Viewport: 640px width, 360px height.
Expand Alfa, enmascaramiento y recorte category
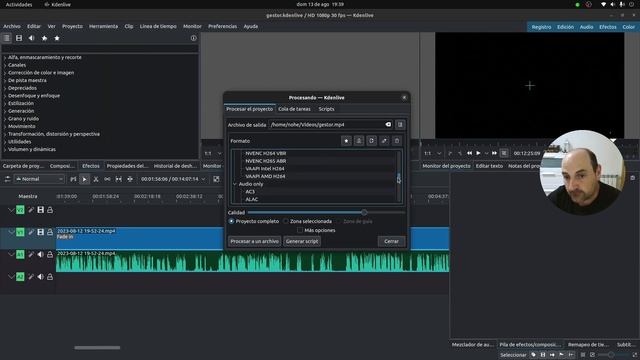[x=5, y=58]
